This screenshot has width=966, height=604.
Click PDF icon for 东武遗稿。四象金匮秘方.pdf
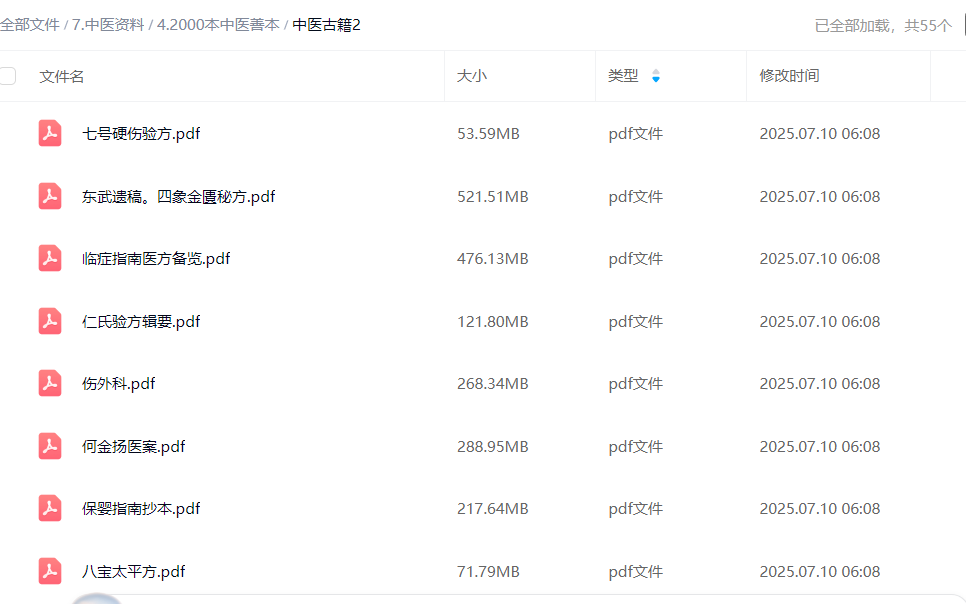pos(50,196)
